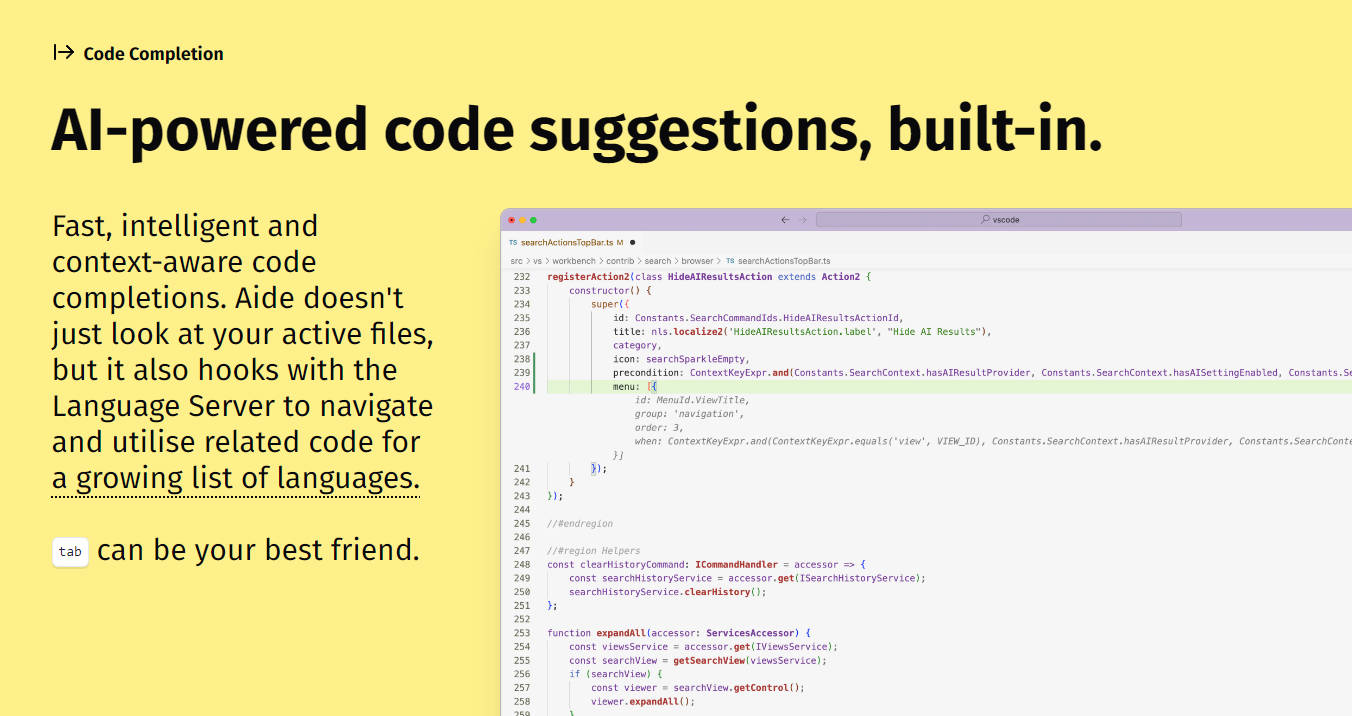Click the TS icon on the editor tab
Screen dimensions: 1352x716
513,243
